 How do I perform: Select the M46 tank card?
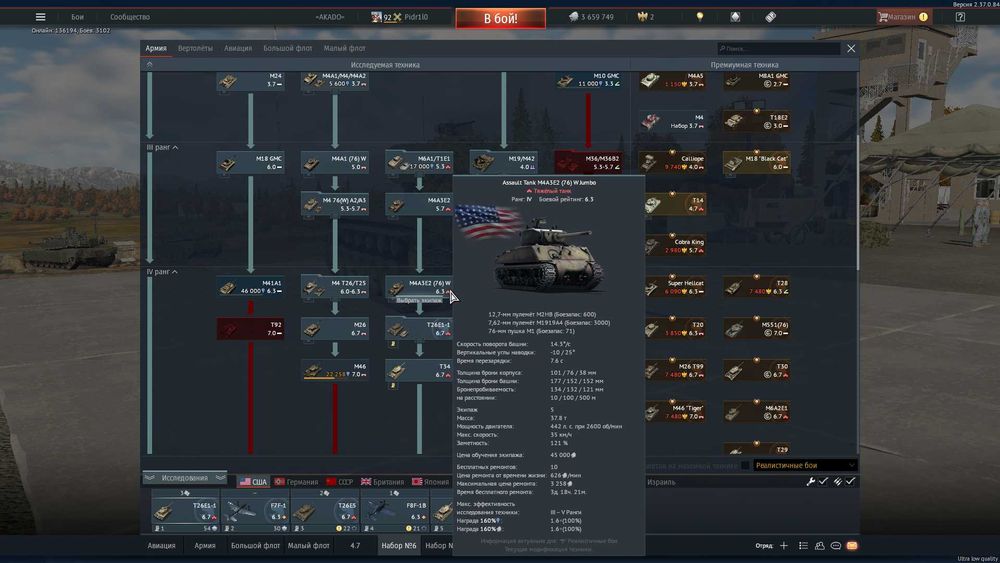point(334,370)
